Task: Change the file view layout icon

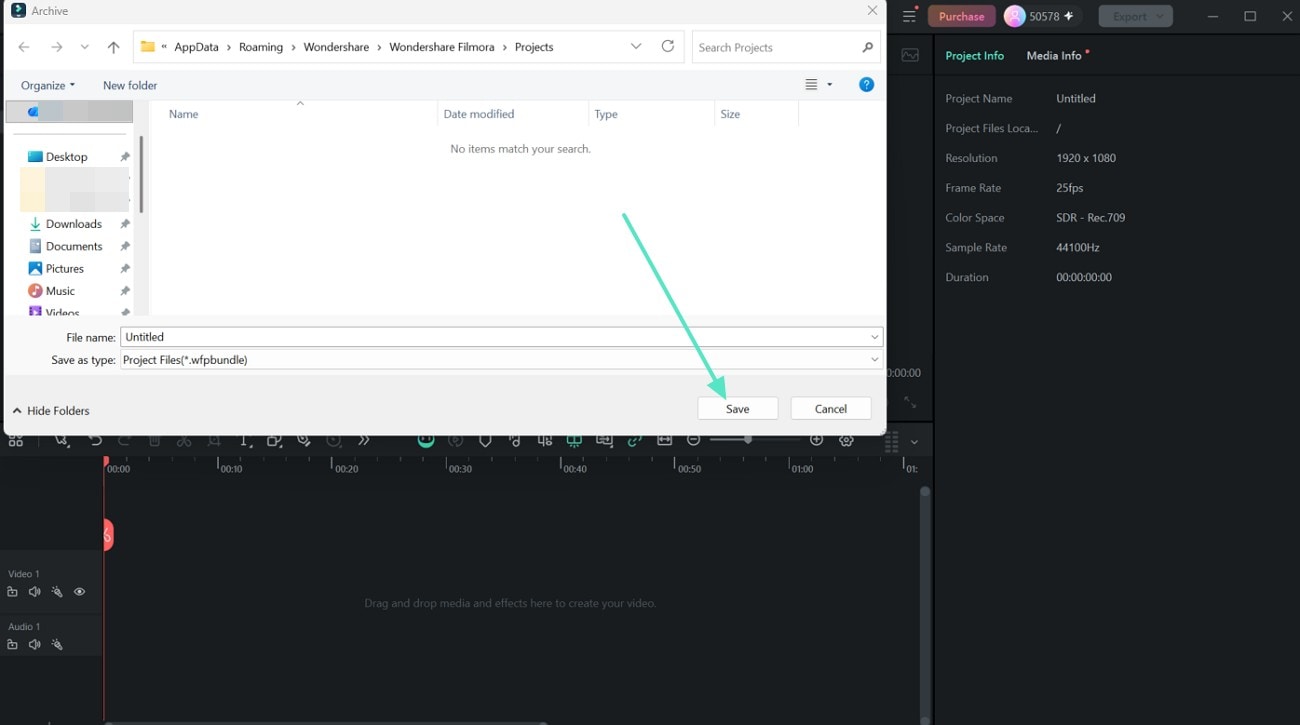Action: pyautogui.click(x=812, y=85)
